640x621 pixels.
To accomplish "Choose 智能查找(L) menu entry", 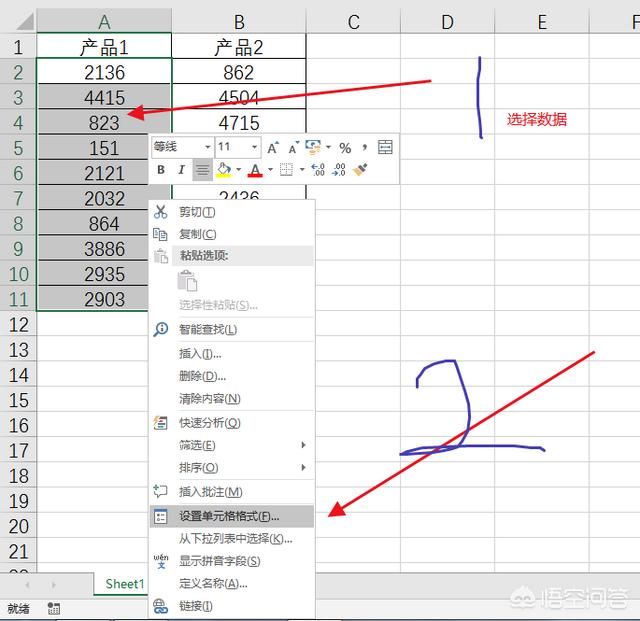I will (x=232, y=329).
